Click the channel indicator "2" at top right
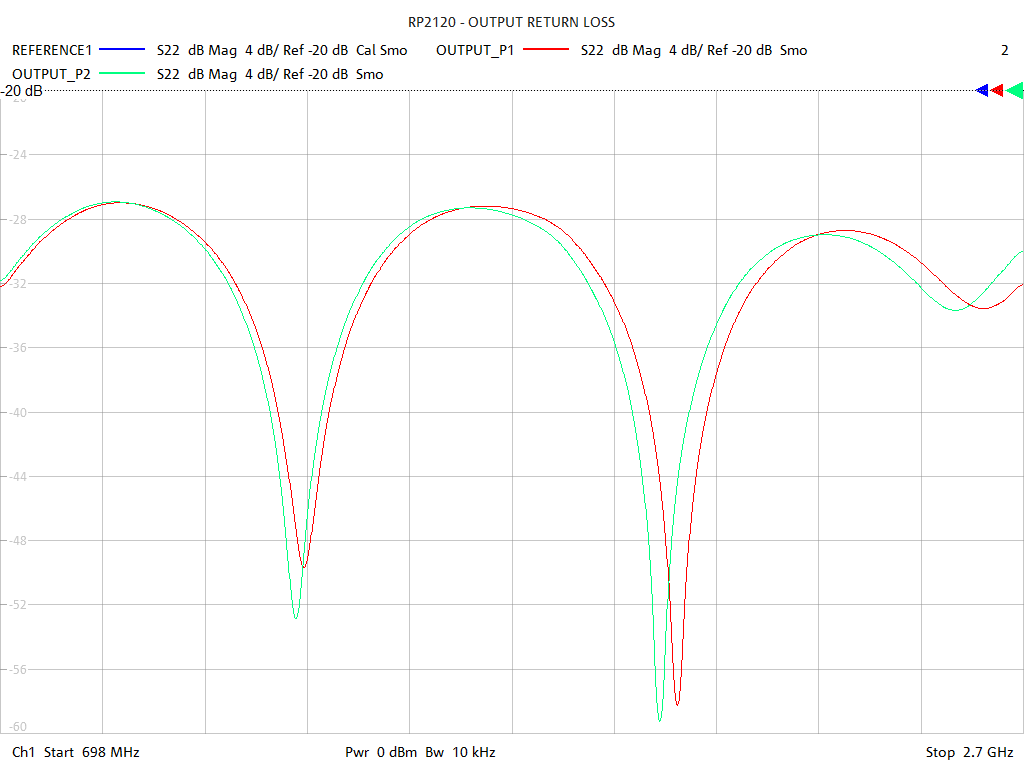The image size is (1024, 768). pyautogui.click(x=1005, y=50)
